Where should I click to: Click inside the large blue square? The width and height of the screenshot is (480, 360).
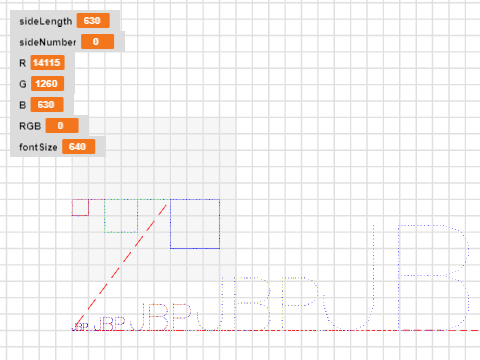tap(195, 224)
